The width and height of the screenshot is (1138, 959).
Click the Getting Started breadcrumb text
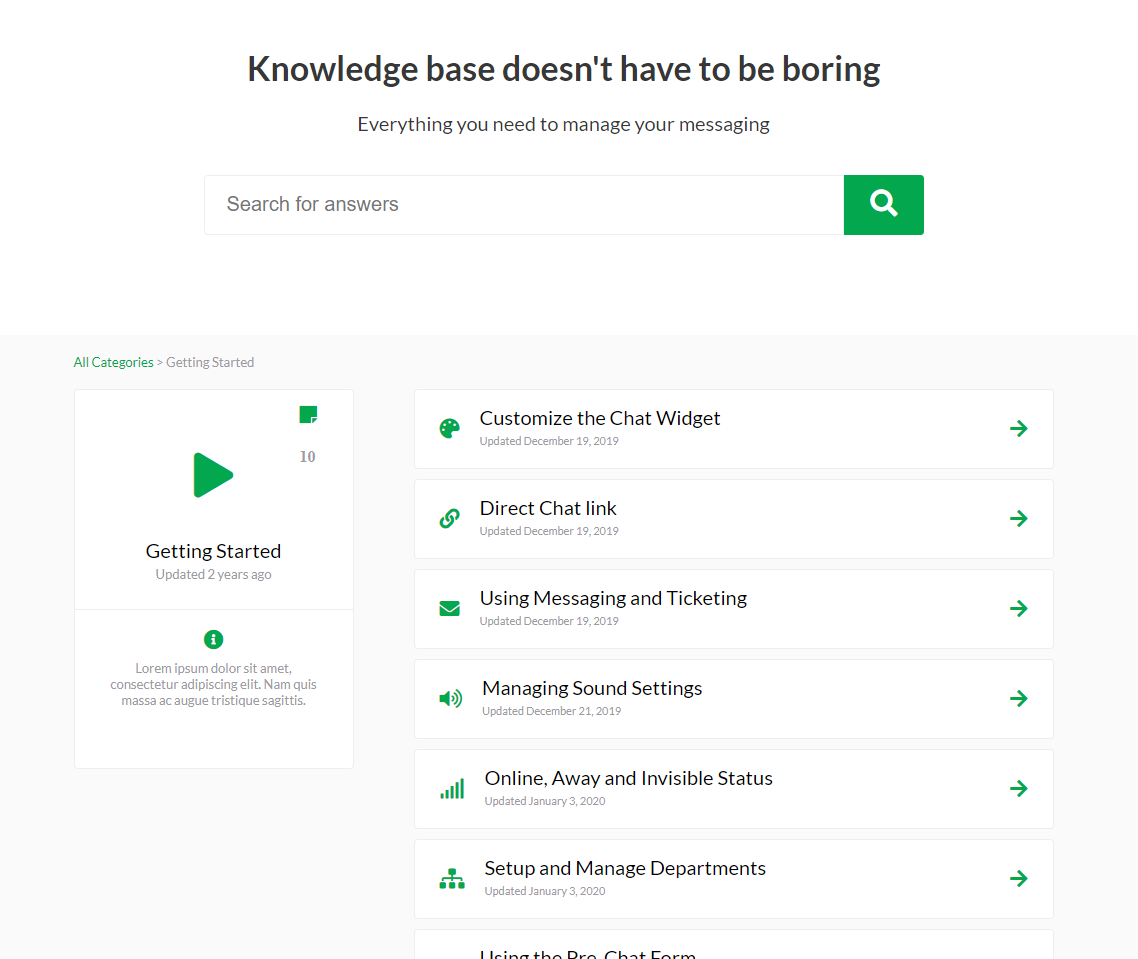click(x=210, y=362)
